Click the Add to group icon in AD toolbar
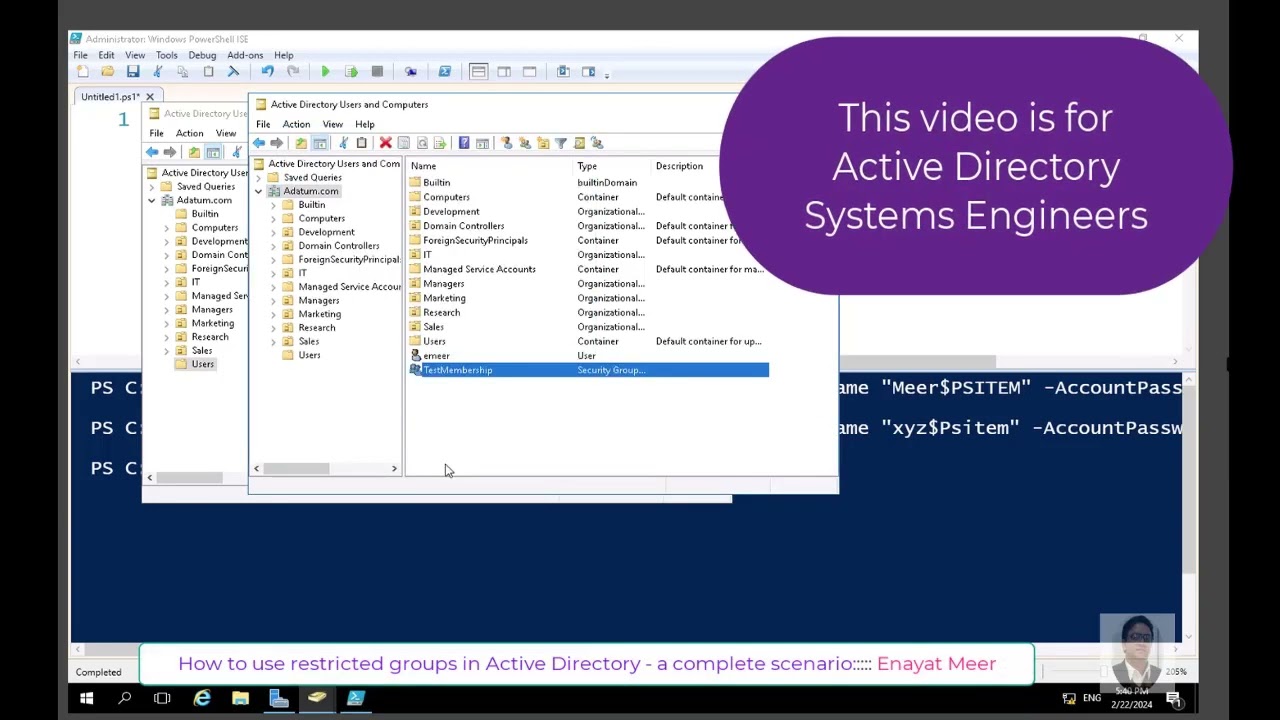The height and width of the screenshot is (720, 1280). point(597,143)
